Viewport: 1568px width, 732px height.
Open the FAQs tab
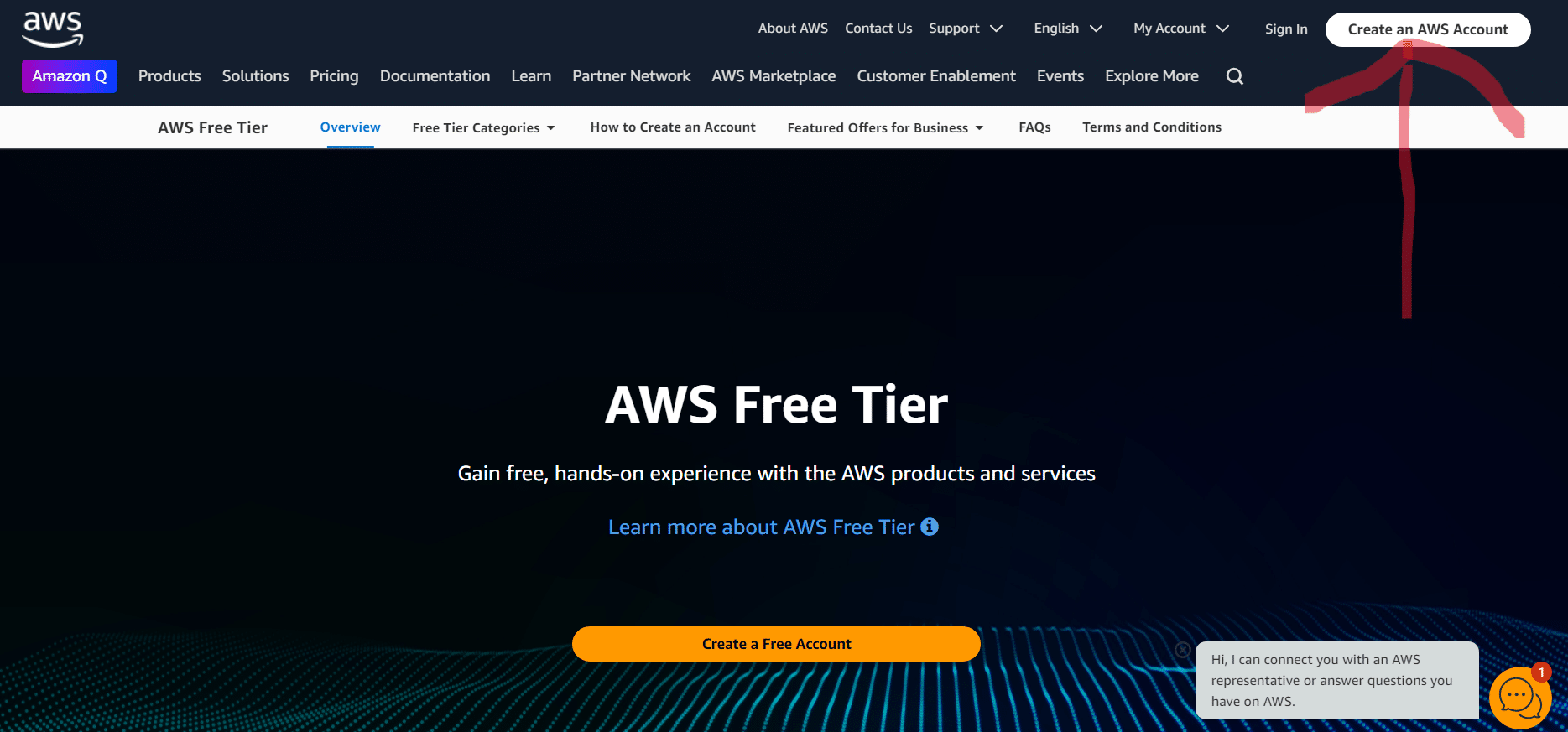1034,127
